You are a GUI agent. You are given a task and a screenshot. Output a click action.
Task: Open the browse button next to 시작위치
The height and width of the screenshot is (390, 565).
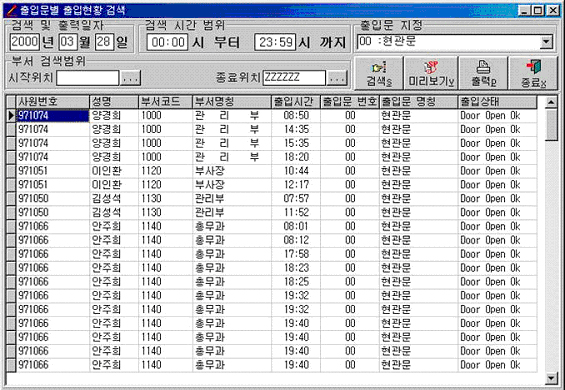[x=130, y=78]
